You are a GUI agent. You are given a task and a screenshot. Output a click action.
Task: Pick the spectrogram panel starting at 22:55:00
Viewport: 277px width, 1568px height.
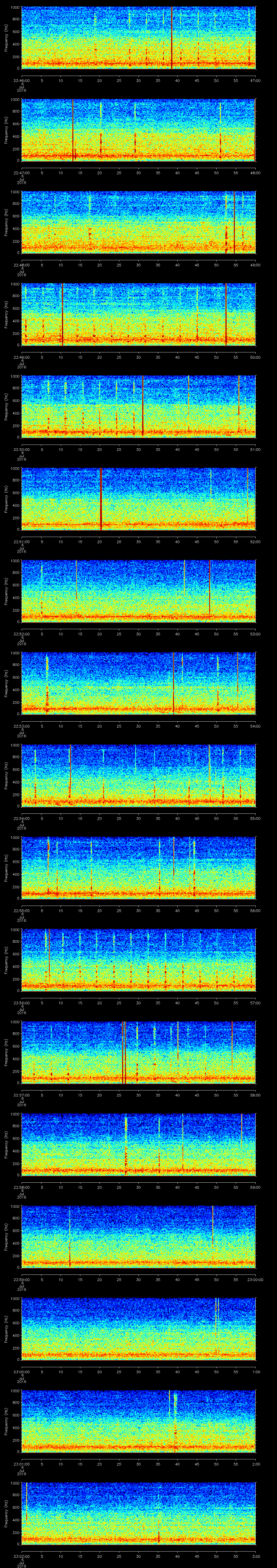[139, 868]
